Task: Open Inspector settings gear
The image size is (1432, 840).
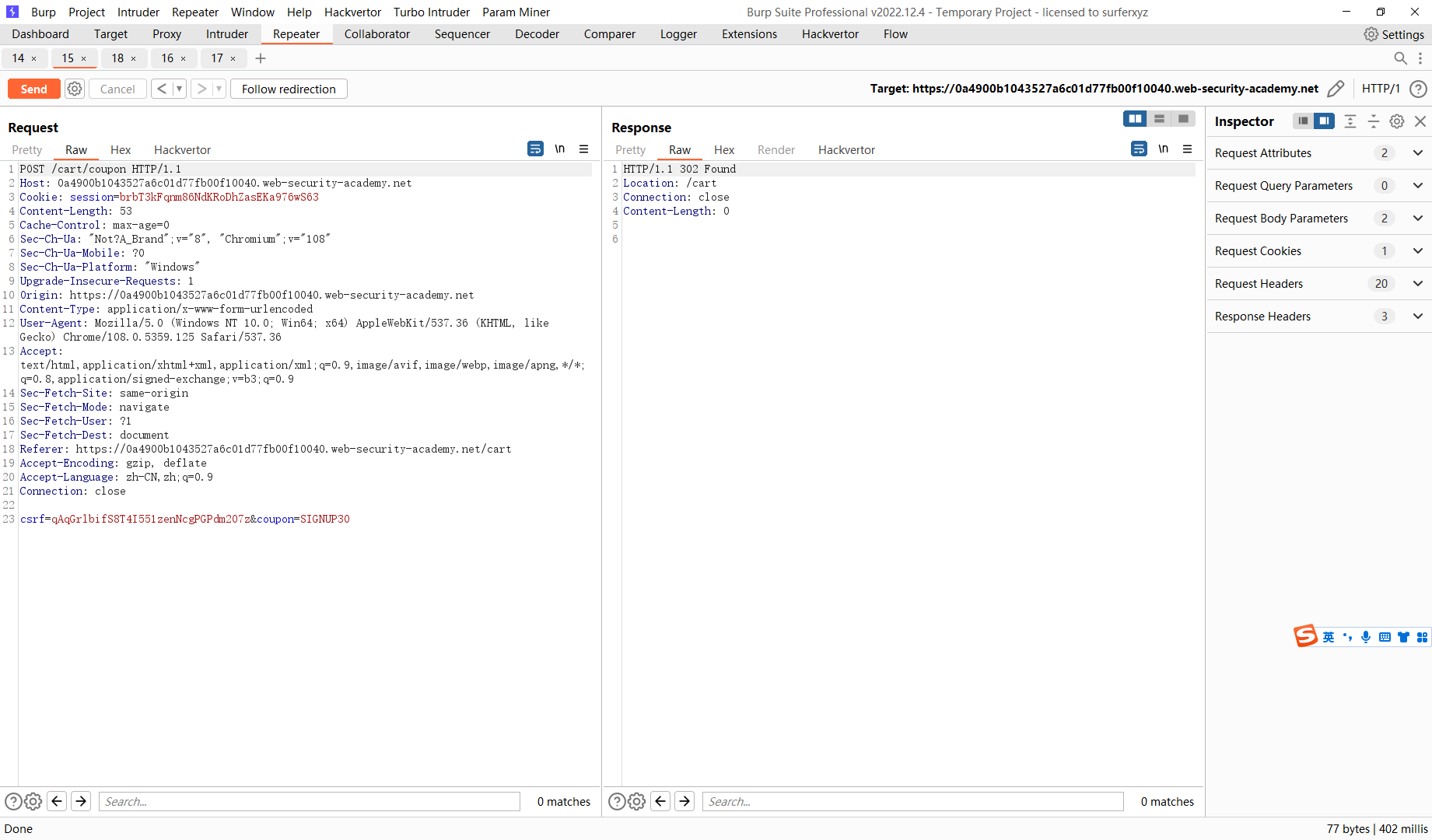Action: (1397, 121)
